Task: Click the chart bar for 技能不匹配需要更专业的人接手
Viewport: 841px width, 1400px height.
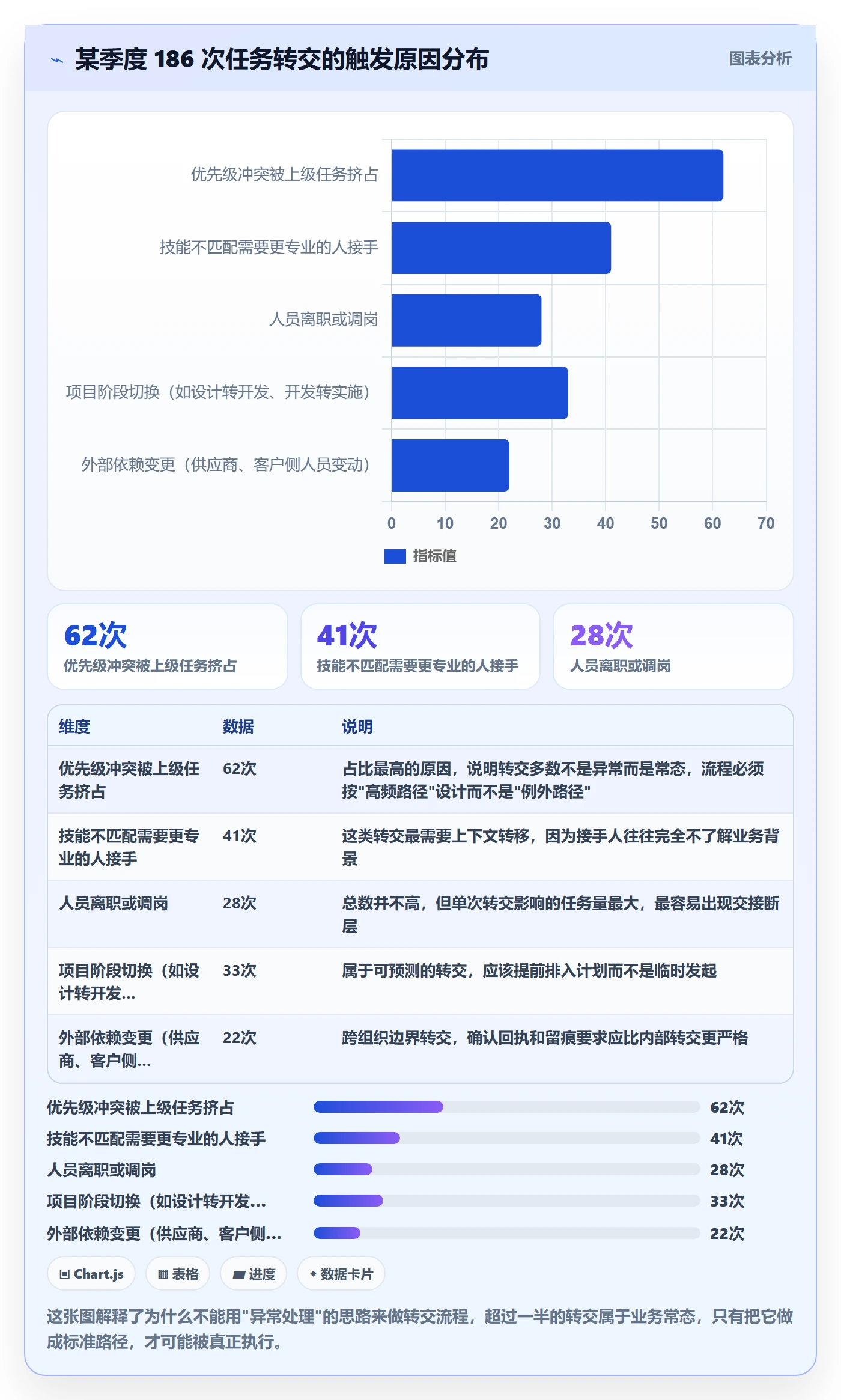Action: click(x=501, y=248)
